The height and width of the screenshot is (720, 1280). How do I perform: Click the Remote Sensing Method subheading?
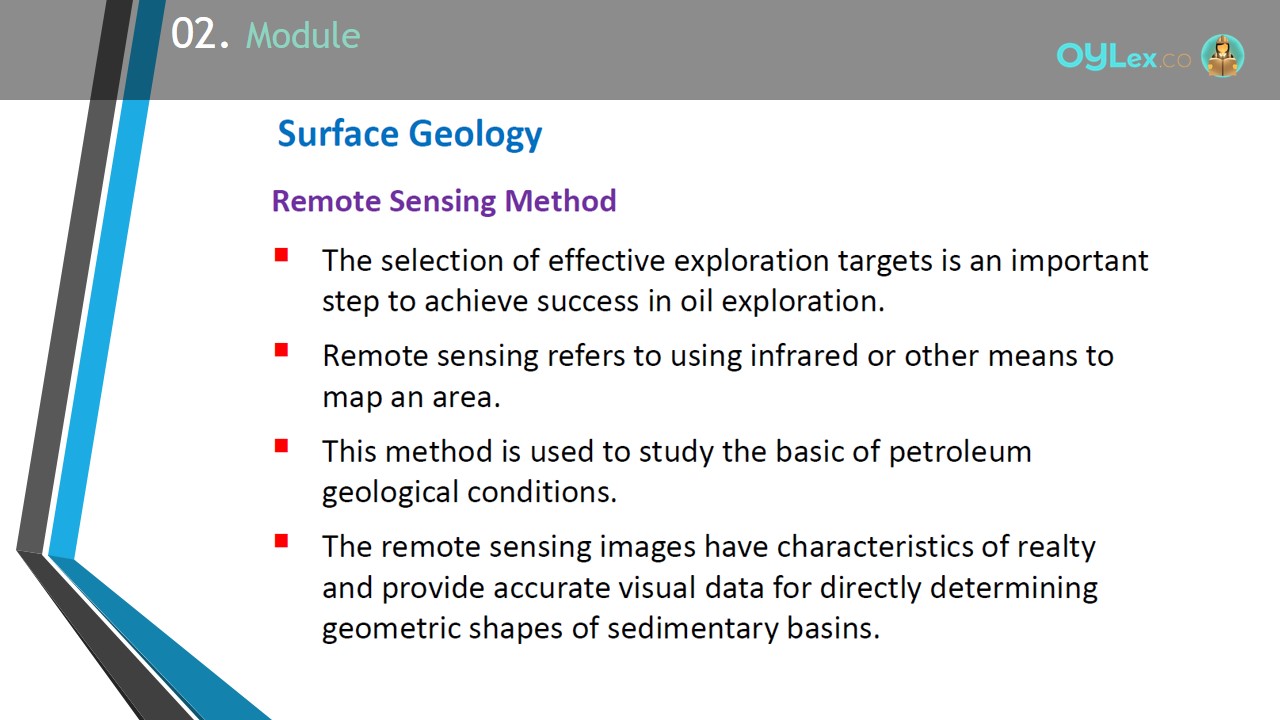(x=444, y=201)
